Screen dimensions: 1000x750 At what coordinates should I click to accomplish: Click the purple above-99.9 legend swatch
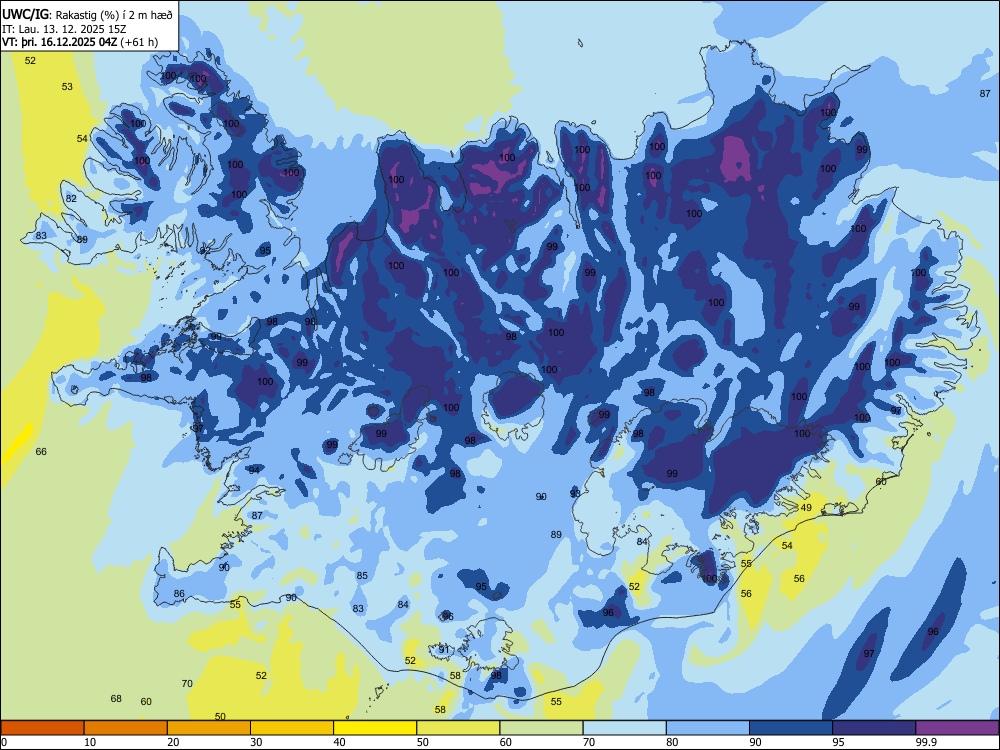[957, 728]
